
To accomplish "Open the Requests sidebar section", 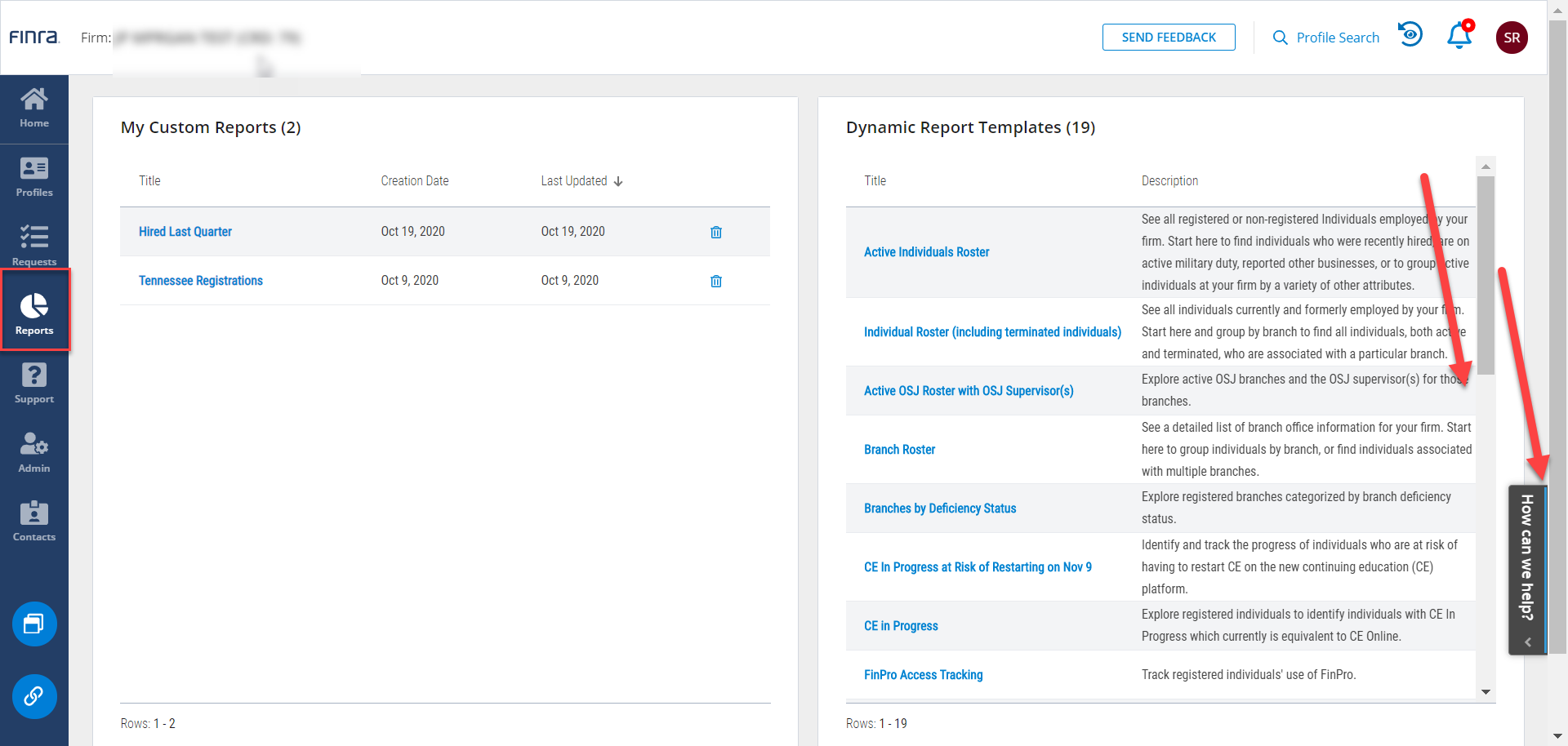I will point(34,246).
